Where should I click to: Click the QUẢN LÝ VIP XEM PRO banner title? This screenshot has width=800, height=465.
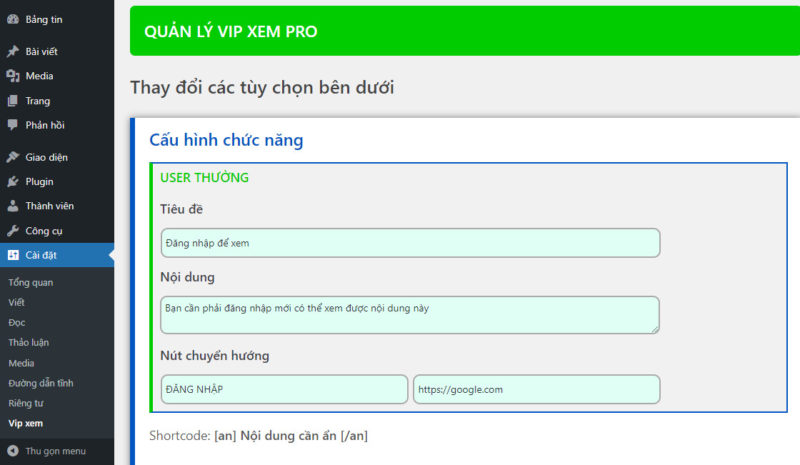[x=231, y=32]
